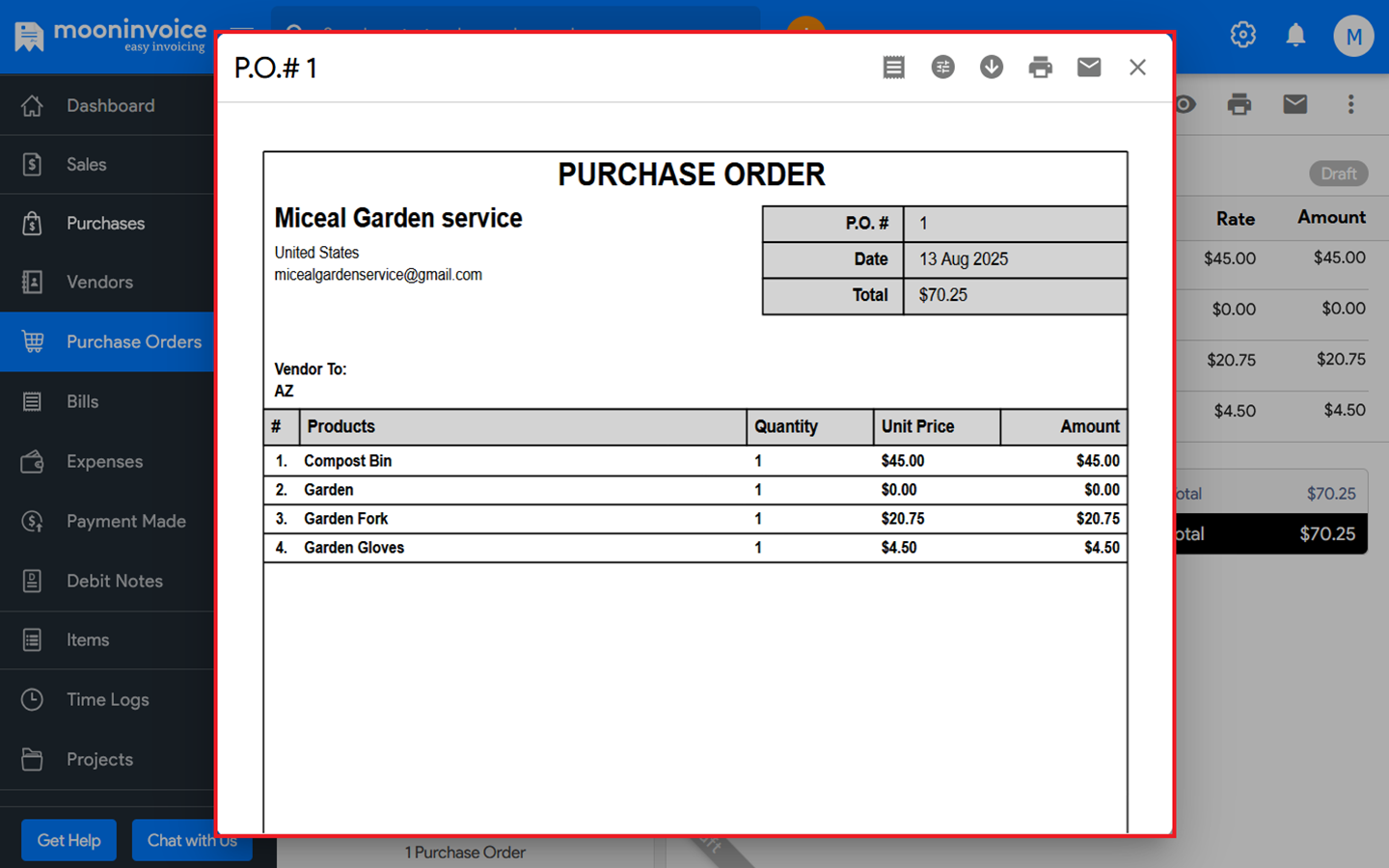Select Purchases in the sidebar
Viewport: 1389px width, 868px height.
(105, 224)
